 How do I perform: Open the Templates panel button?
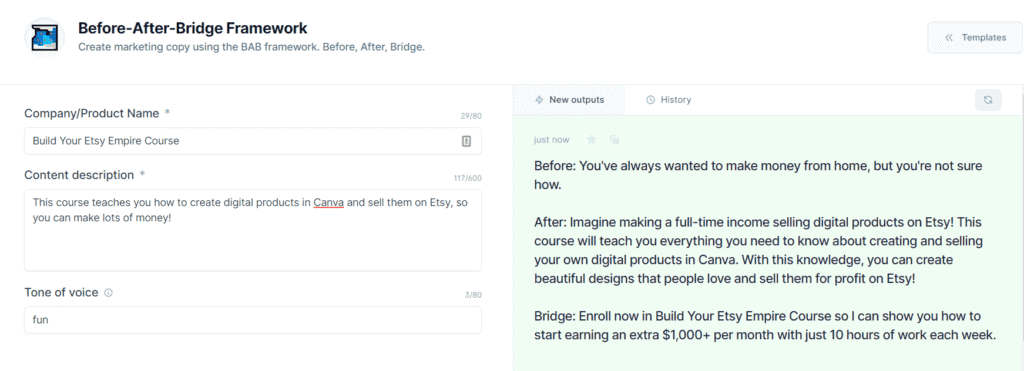click(975, 37)
